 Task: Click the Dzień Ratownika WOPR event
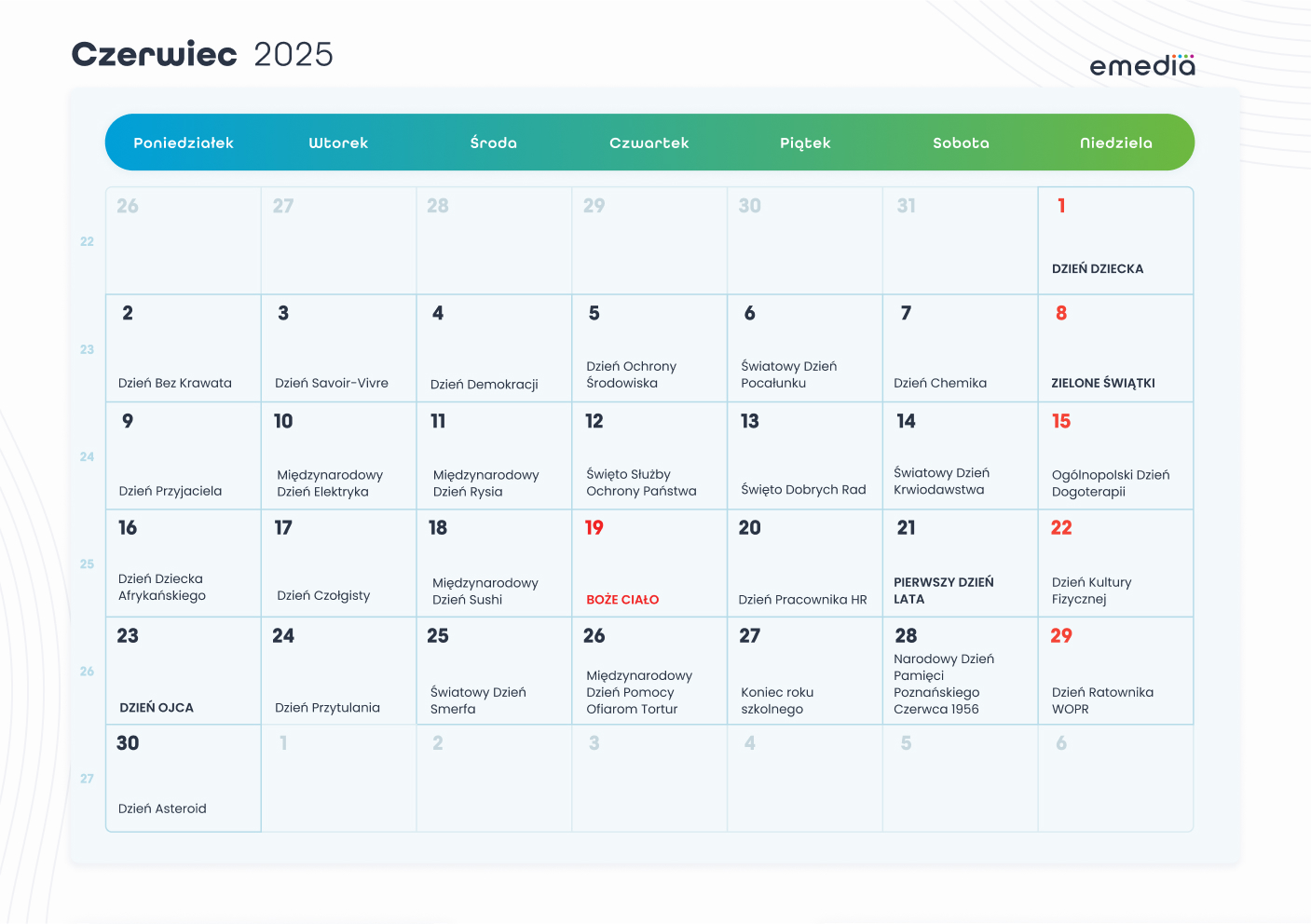tap(1102, 700)
